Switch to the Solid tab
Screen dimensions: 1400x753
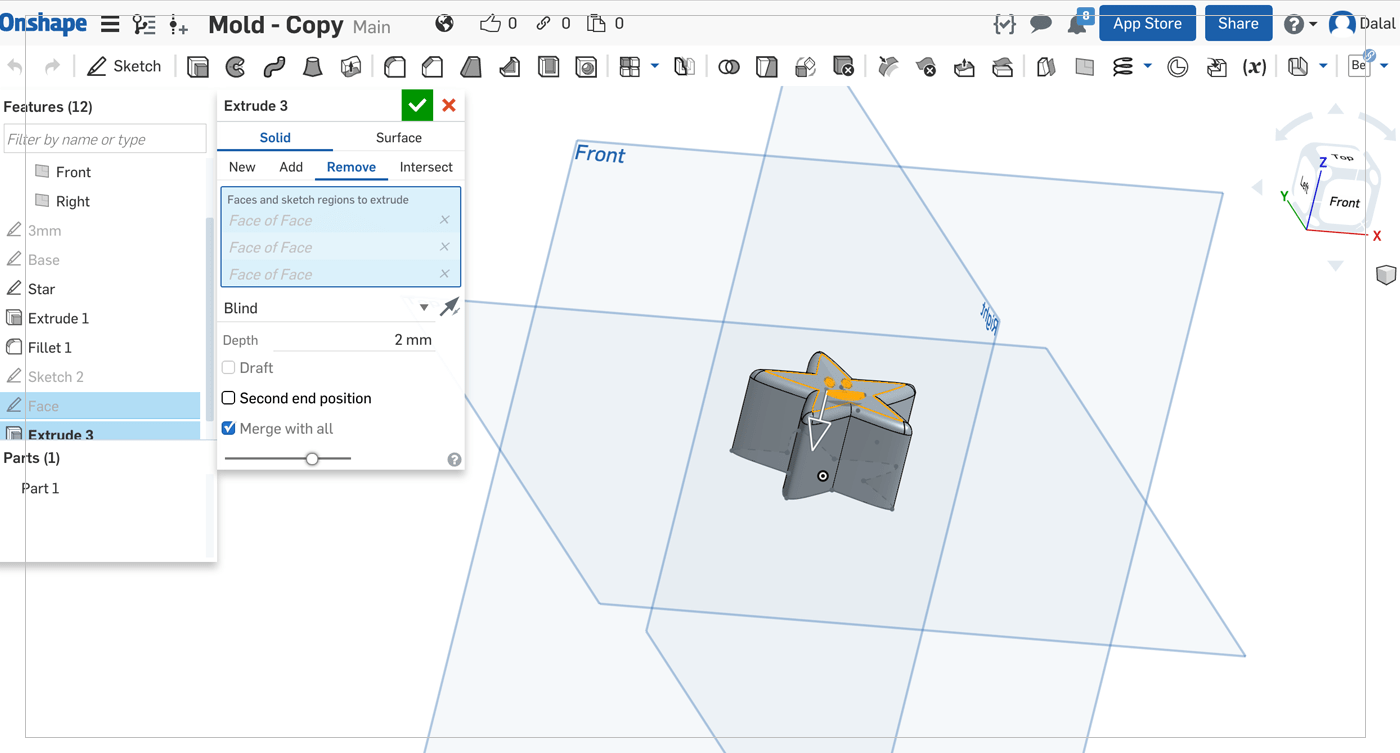pyautogui.click(x=275, y=138)
